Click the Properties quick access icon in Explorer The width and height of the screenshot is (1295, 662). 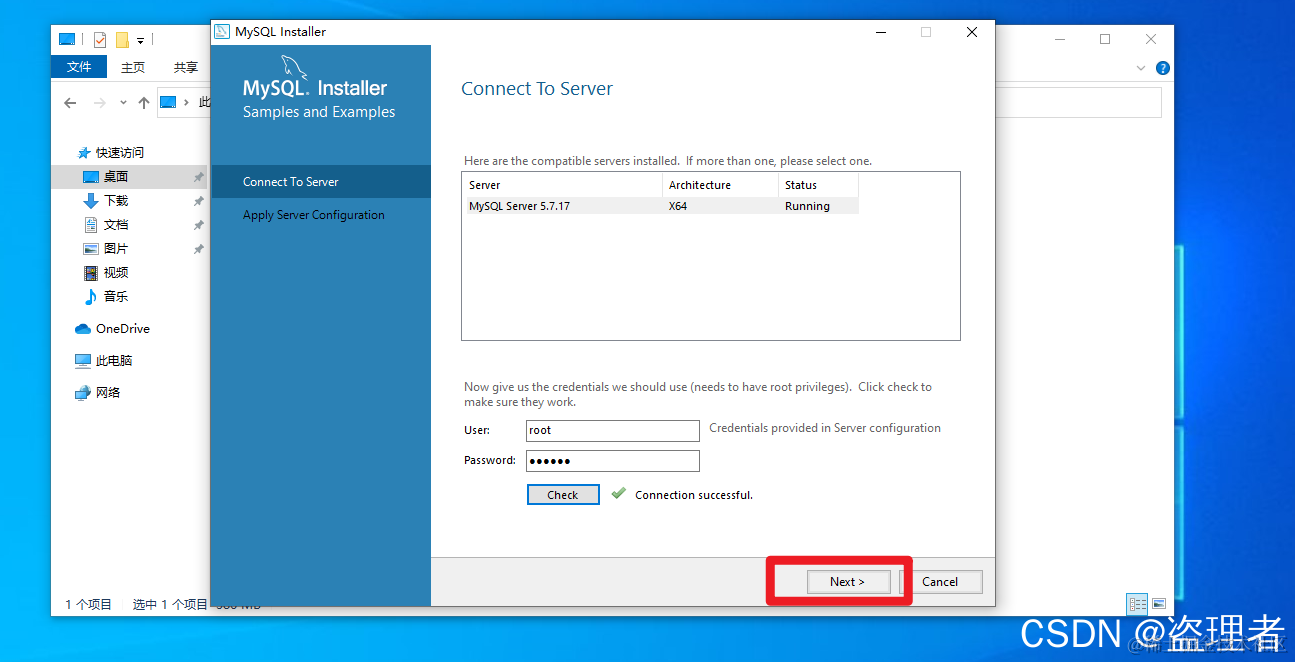[x=100, y=40]
